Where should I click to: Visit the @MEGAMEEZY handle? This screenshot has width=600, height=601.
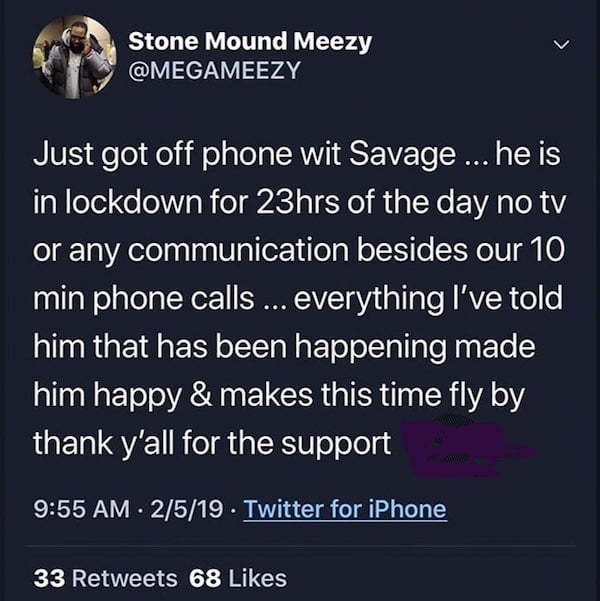pos(214,71)
